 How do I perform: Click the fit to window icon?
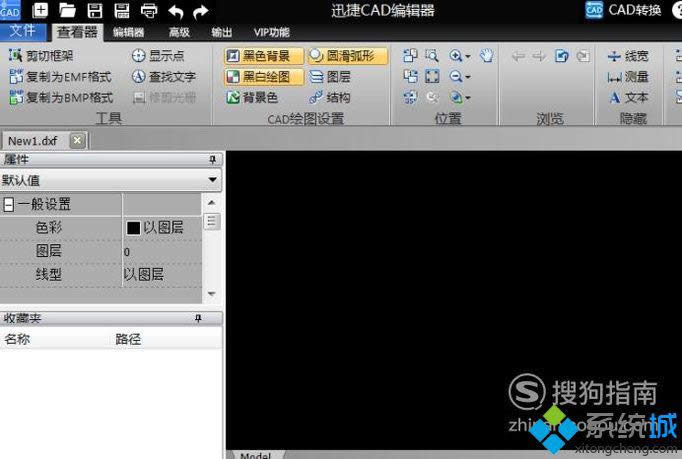click(431, 77)
